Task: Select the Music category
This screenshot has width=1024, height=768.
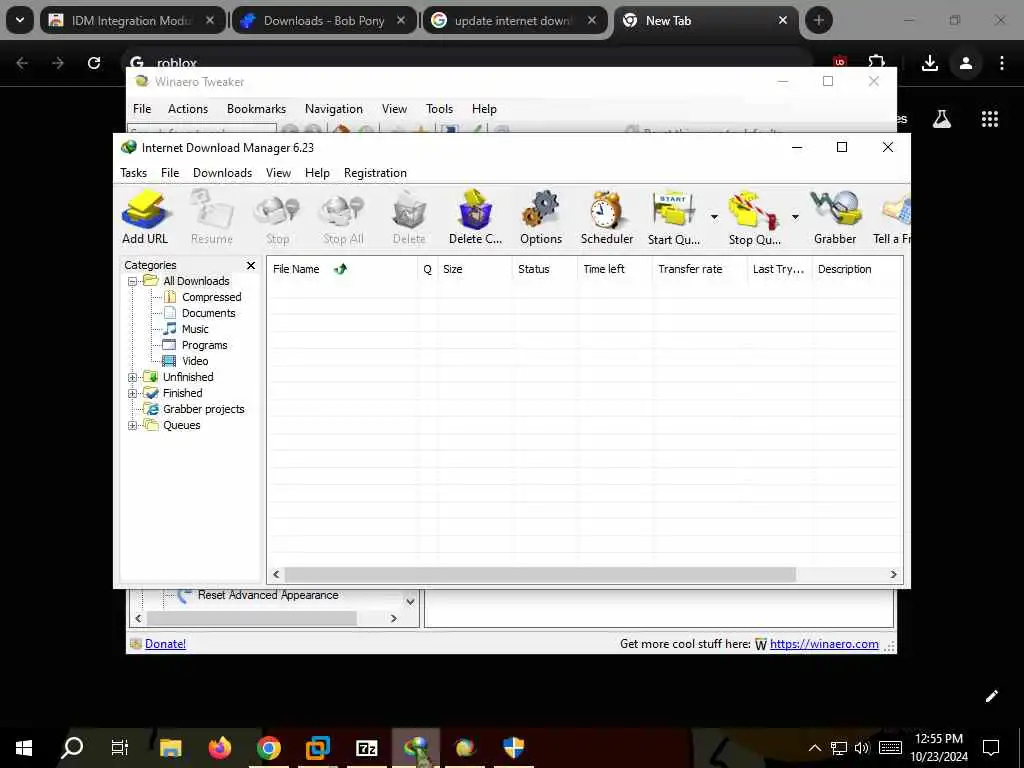Action: tap(195, 329)
